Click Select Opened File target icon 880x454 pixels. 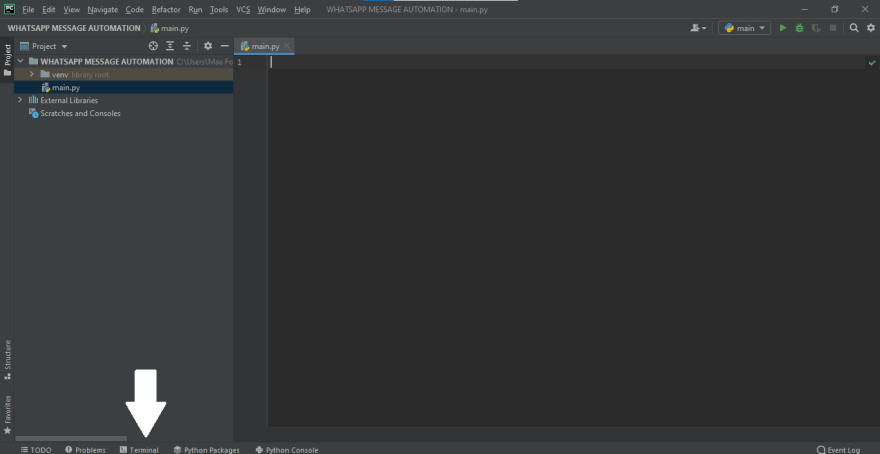(153, 46)
